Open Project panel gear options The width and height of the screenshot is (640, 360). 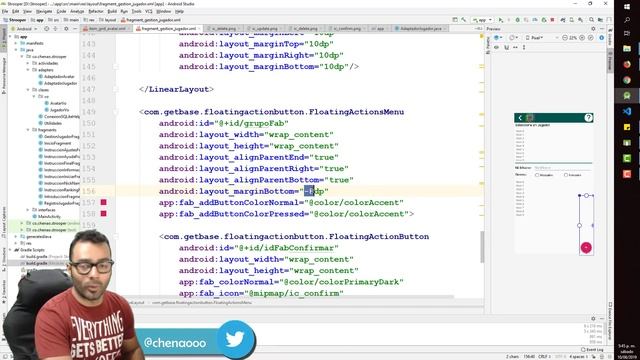pos(66,29)
